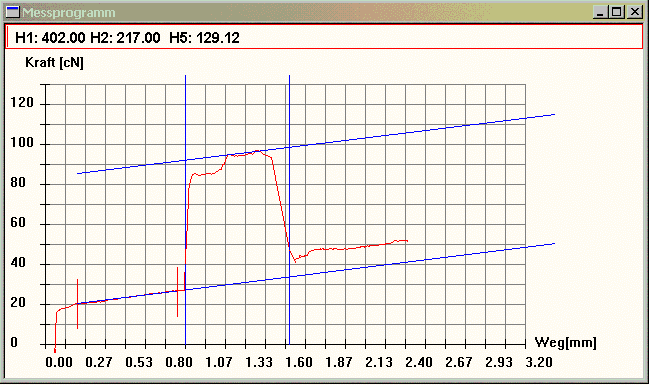The height and width of the screenshot is (385, 649).
Task: Click the Weg[mm] axis label
Action: click(x=565, y=342)
